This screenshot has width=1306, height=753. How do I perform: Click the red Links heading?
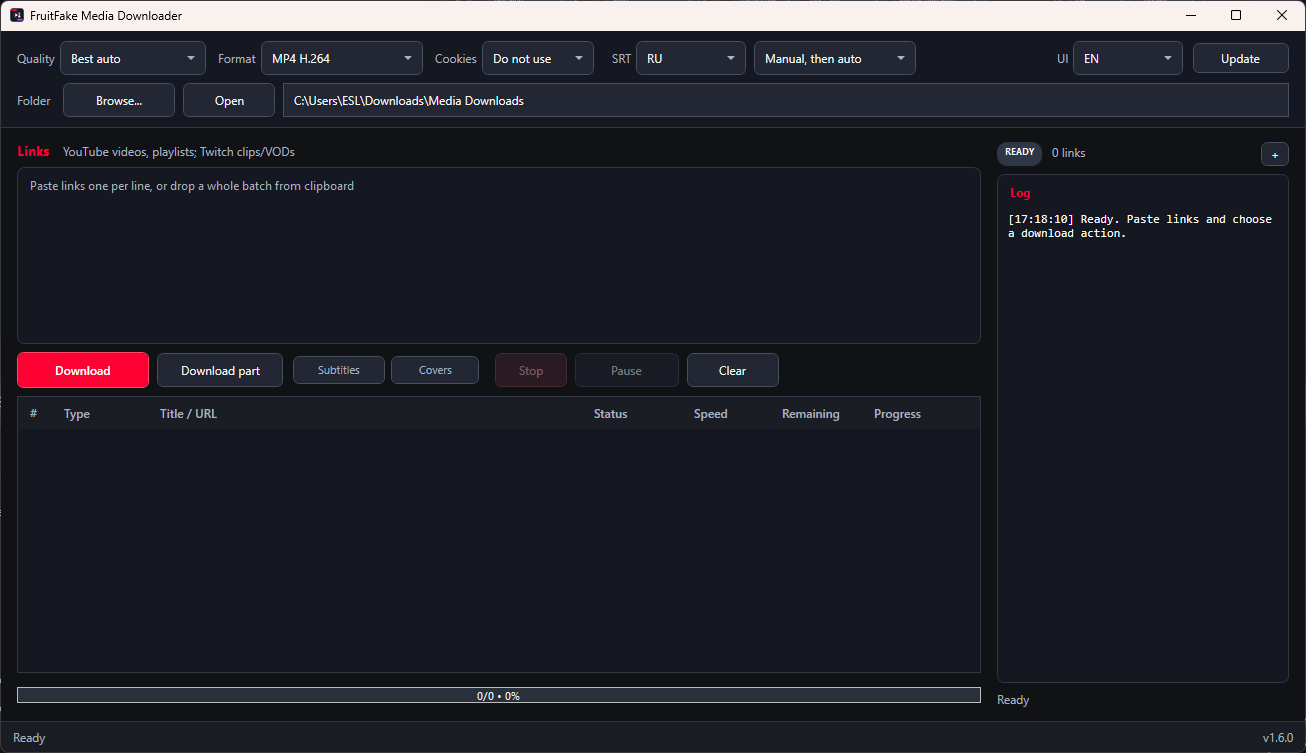coord(34,151)
